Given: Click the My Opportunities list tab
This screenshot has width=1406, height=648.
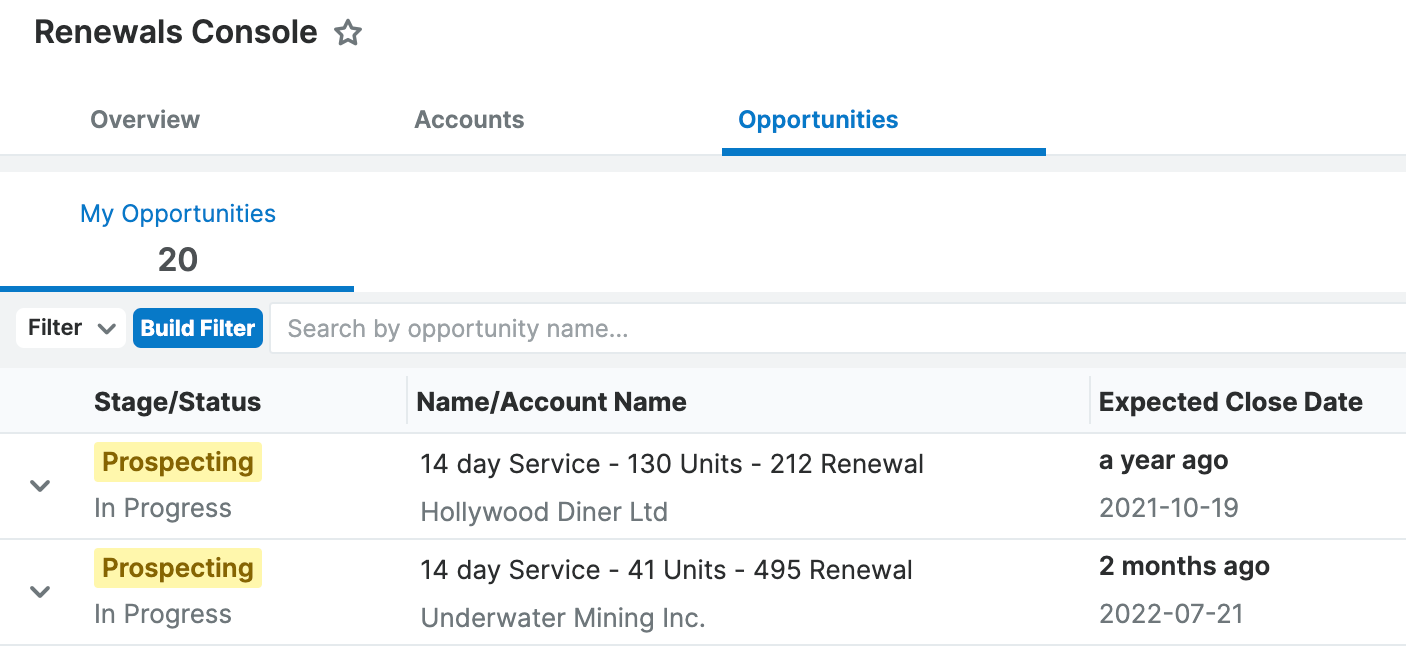Looking at the screenshot, I should click(x=178, y=214).
